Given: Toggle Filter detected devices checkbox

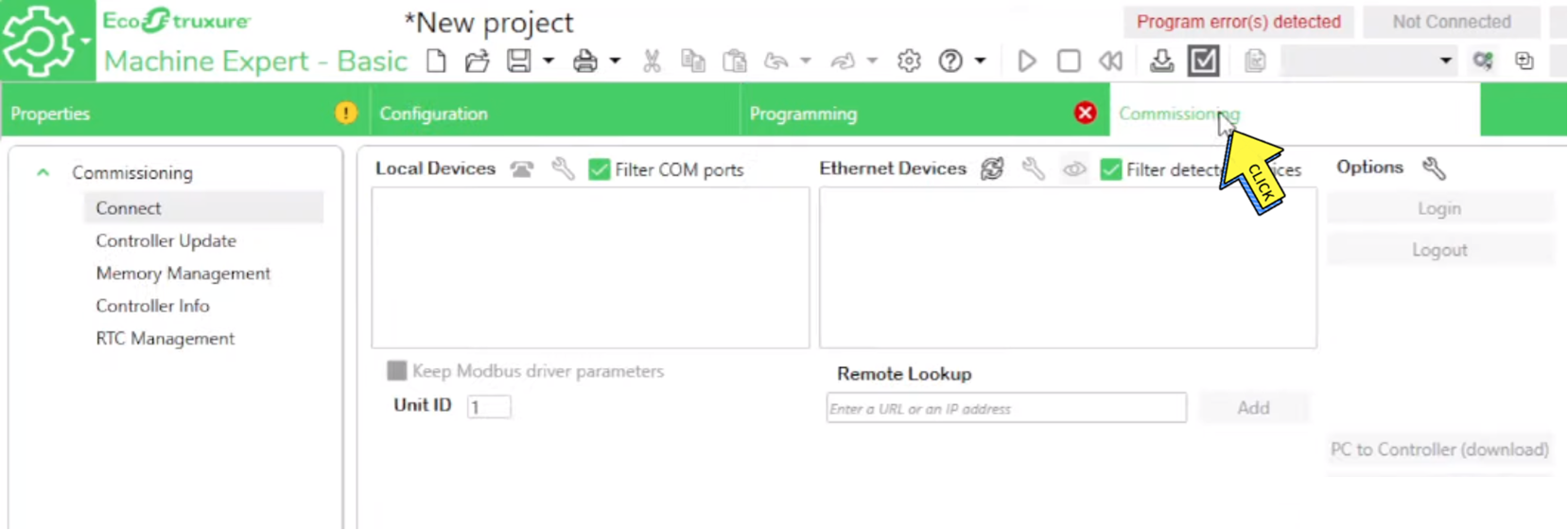Looking at the screenshot, I should pos(1111,169).
